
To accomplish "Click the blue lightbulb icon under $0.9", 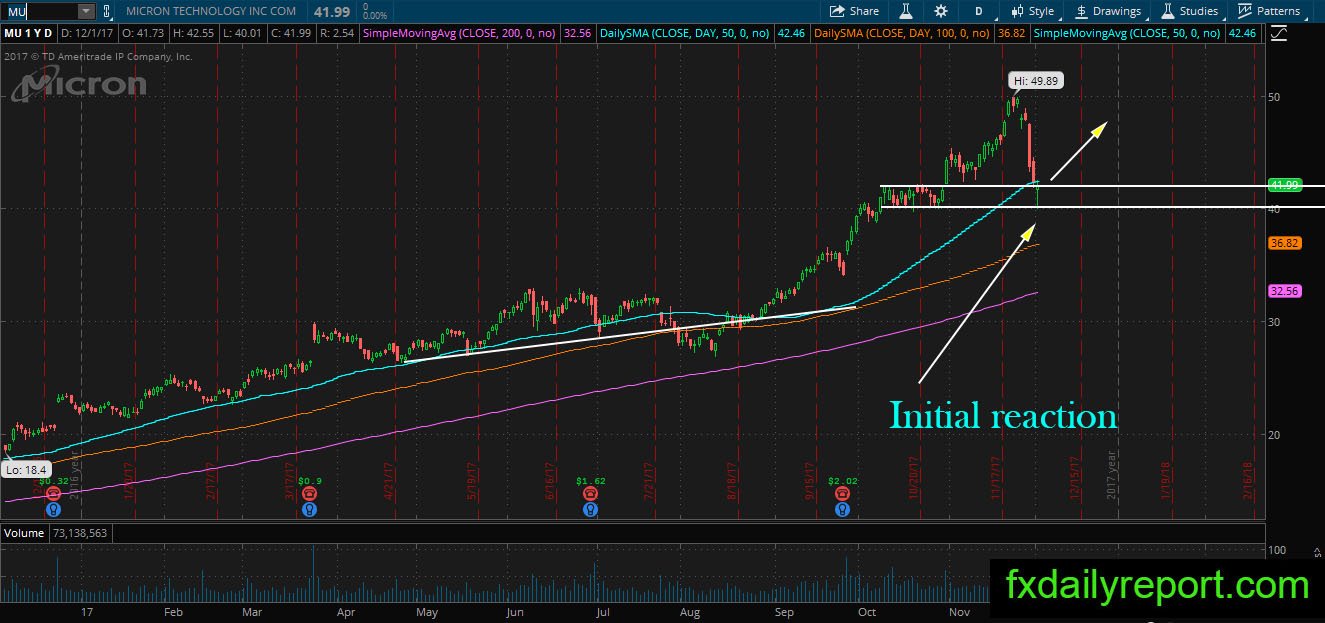I will [x=309, y=509].
